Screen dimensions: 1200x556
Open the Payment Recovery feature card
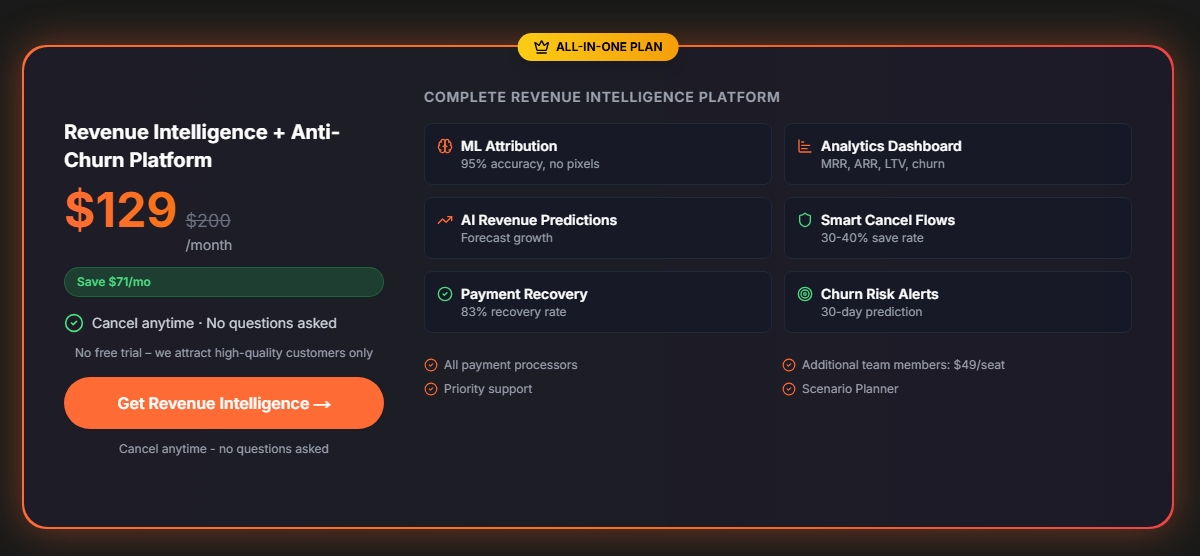coord(598,302)
